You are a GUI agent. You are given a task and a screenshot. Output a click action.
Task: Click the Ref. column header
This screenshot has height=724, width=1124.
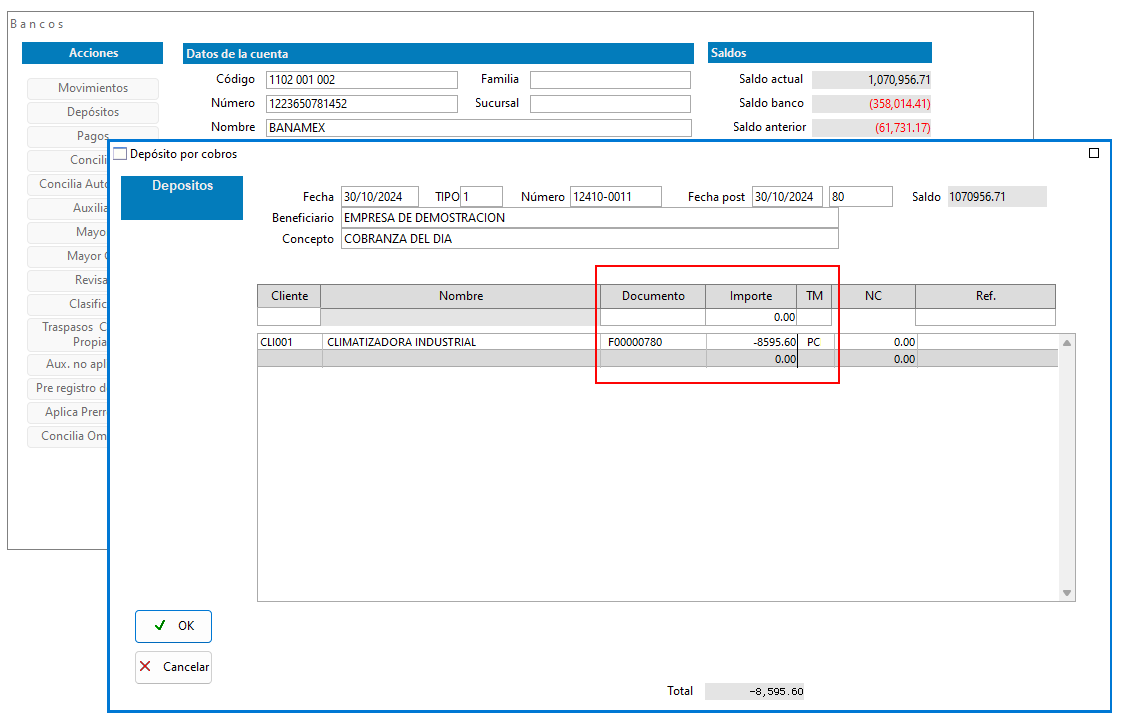985,296
